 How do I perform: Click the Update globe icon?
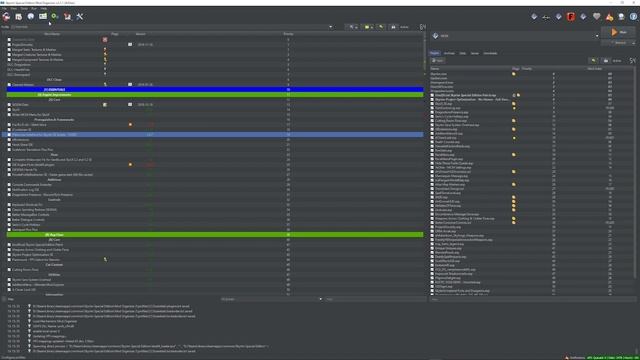pyautogui.click(x=621, y=17)
